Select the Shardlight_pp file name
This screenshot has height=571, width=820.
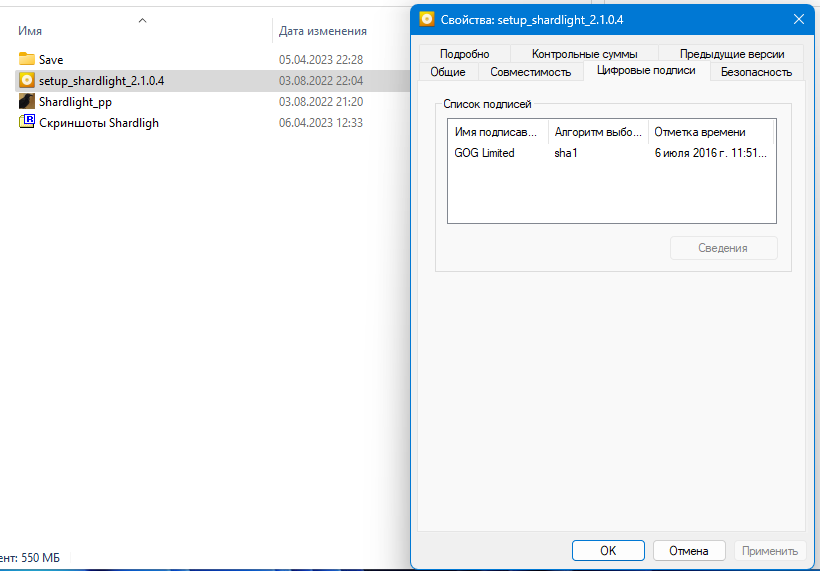tap(75, 101)
